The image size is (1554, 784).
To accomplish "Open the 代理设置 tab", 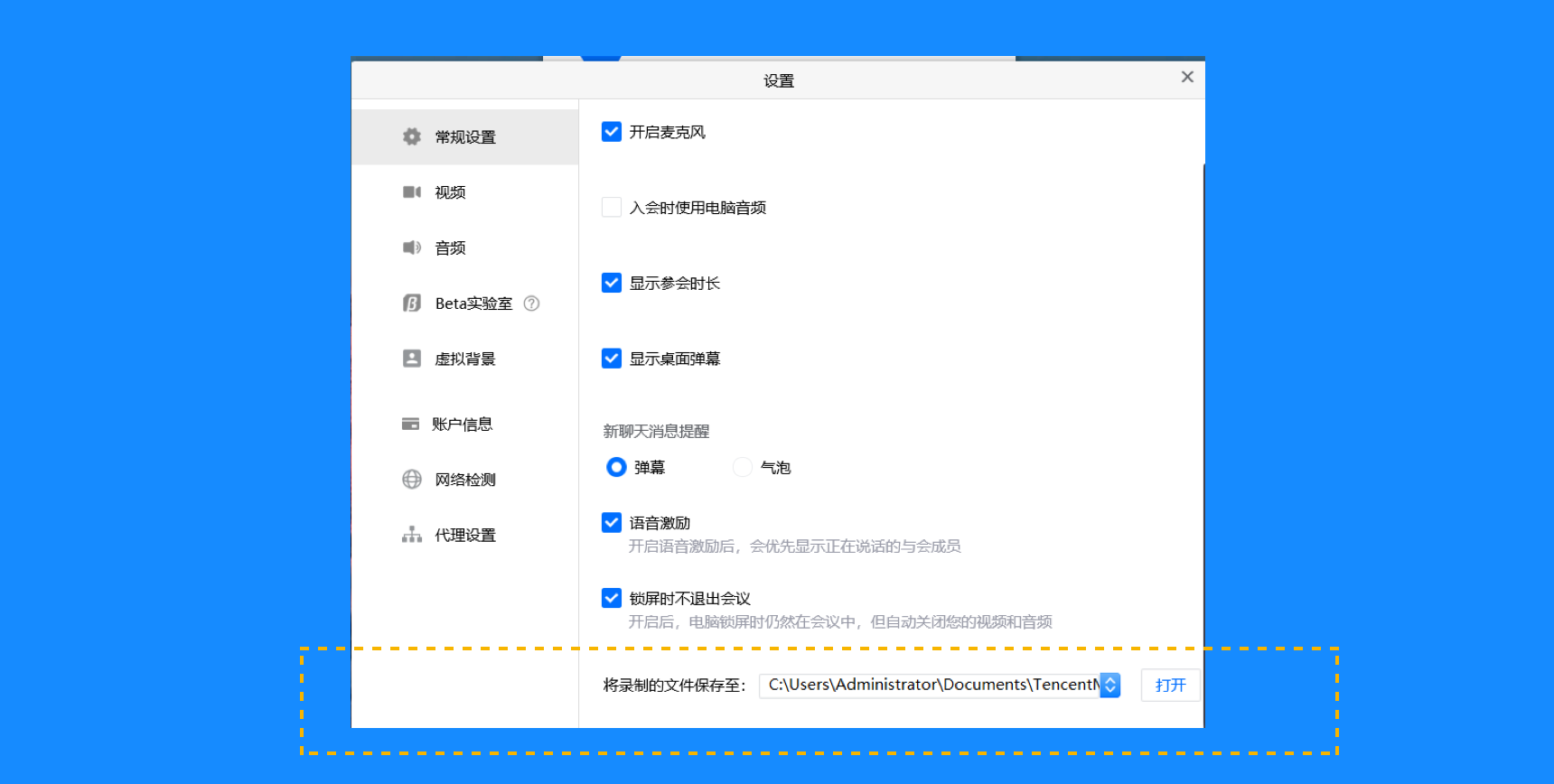I will [465, 535].
